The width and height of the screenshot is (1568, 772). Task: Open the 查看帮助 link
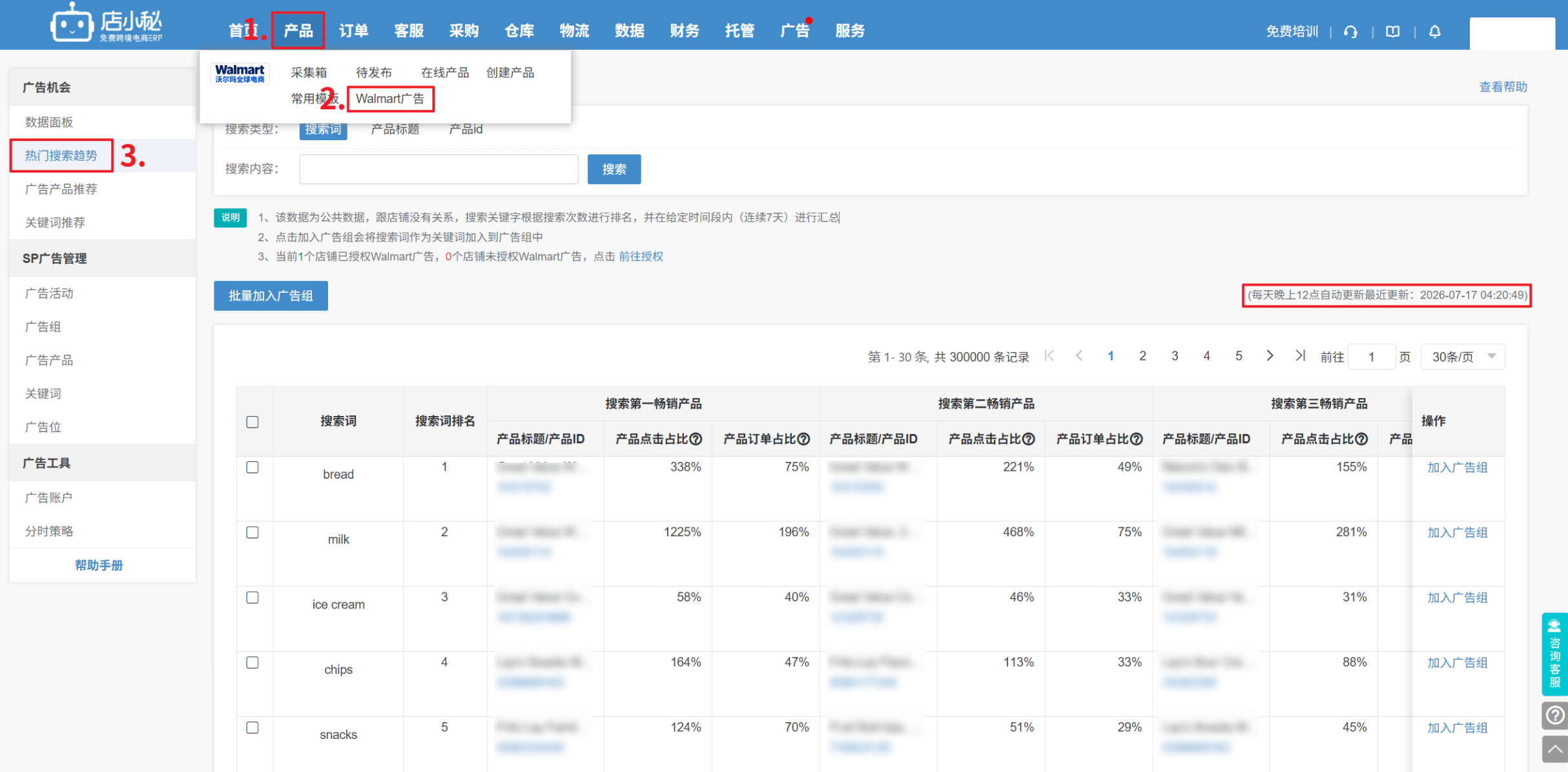pyautogui.click(x=1503, y=87)
